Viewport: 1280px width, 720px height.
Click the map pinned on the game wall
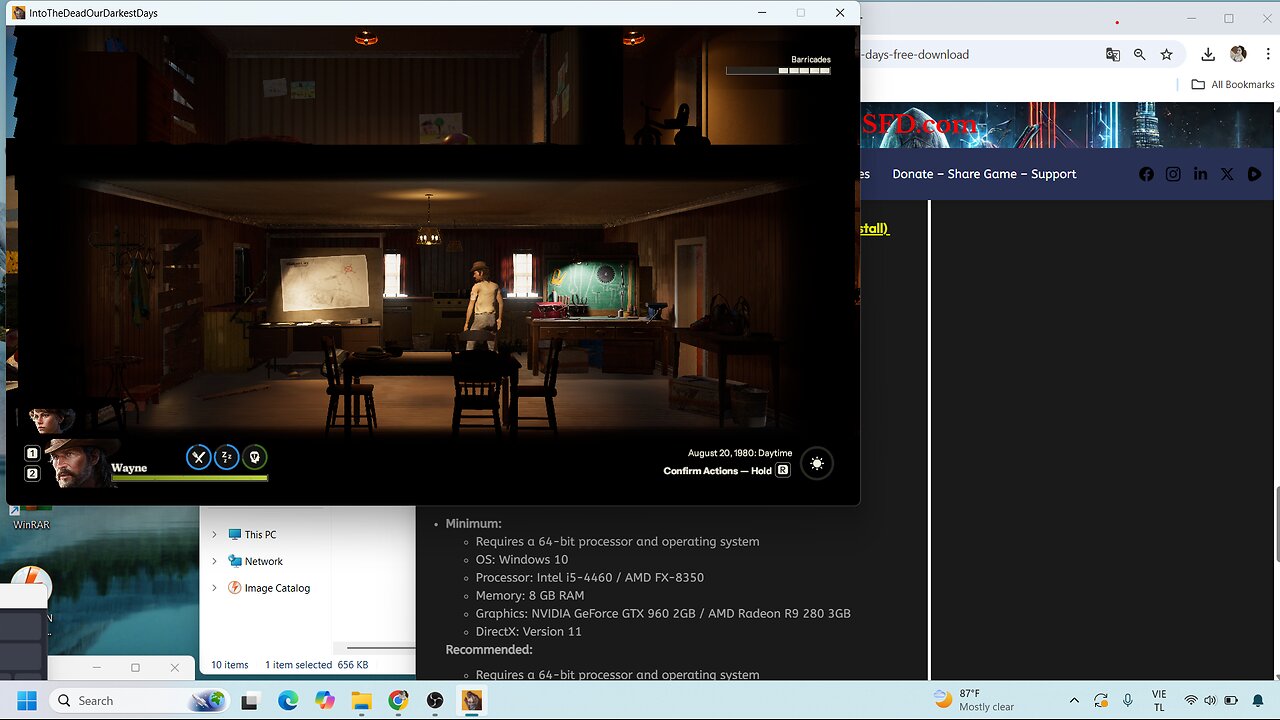325,282
